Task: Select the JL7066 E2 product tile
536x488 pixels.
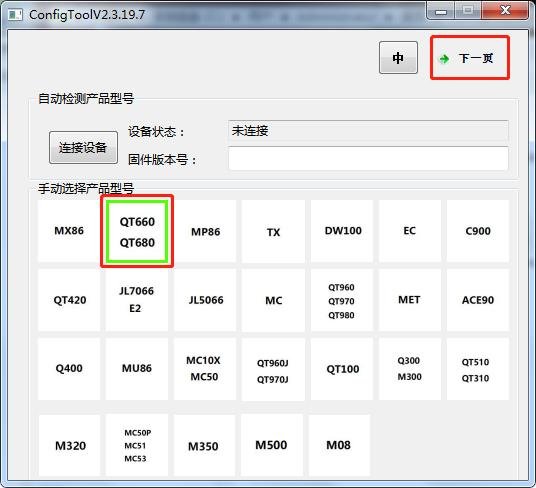Action: 137,300
